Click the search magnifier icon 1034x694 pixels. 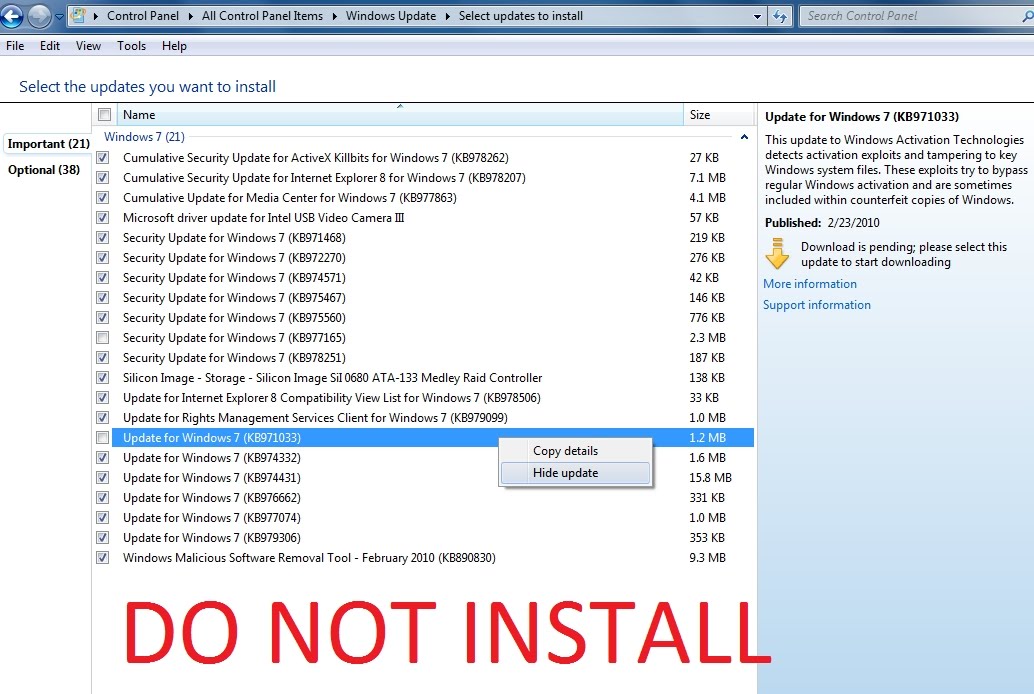[1027, 16]
